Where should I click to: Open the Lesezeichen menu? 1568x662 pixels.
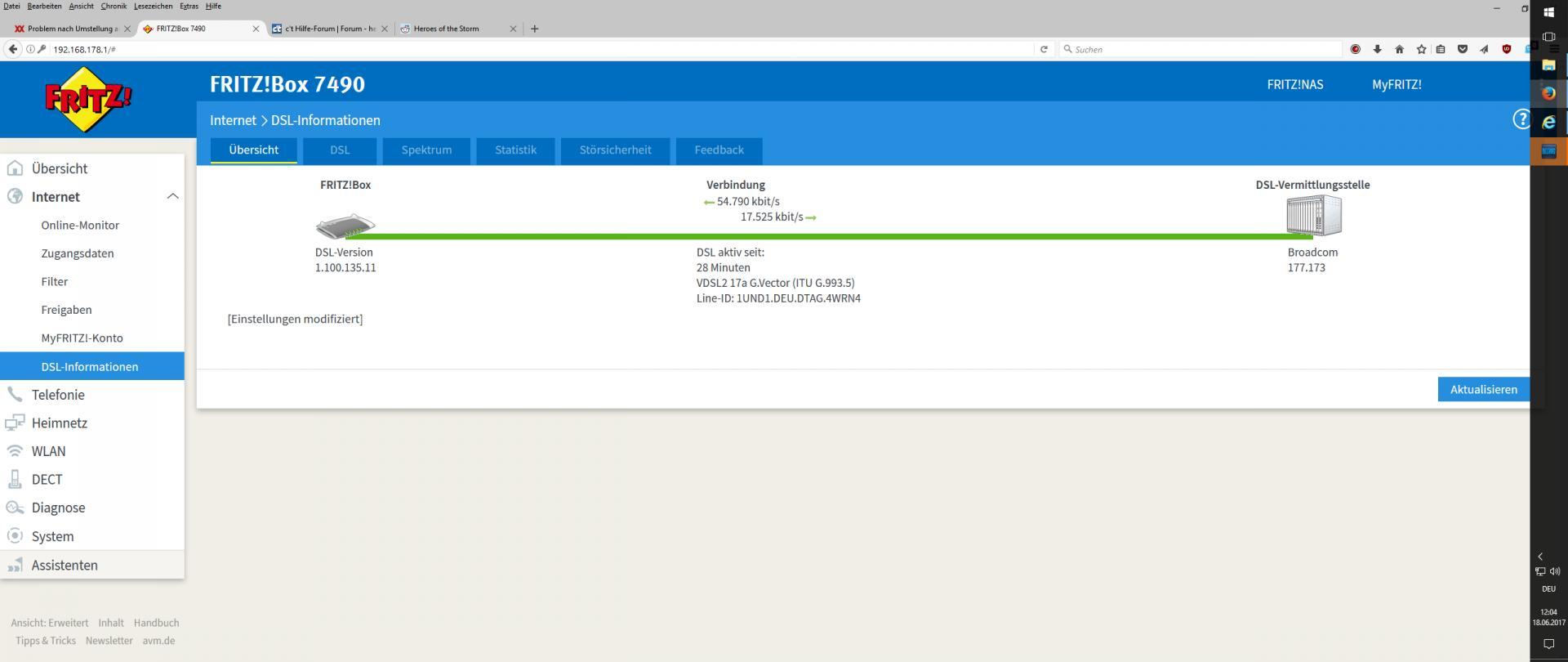(x=153, y=6)
